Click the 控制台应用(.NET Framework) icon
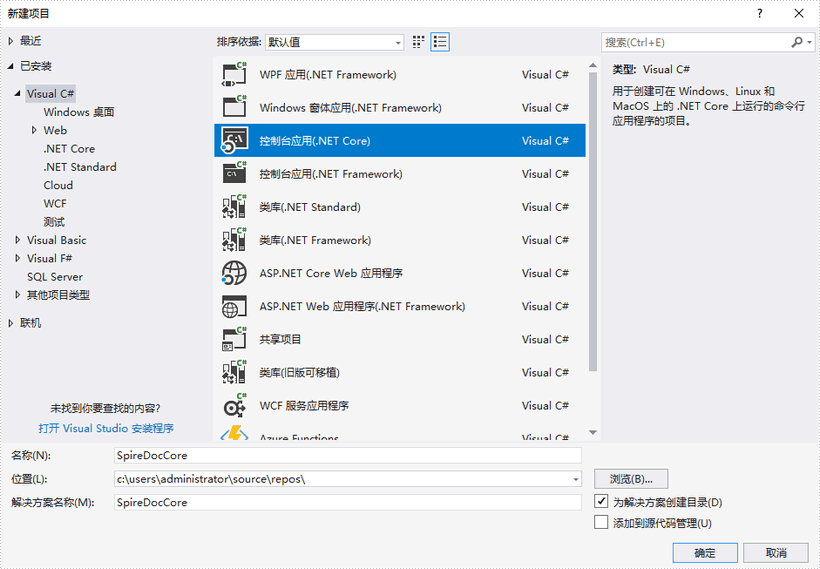Image resolution: width=820 pixels, height=569 pixels. pyautogui.click(x=234, y=174)
